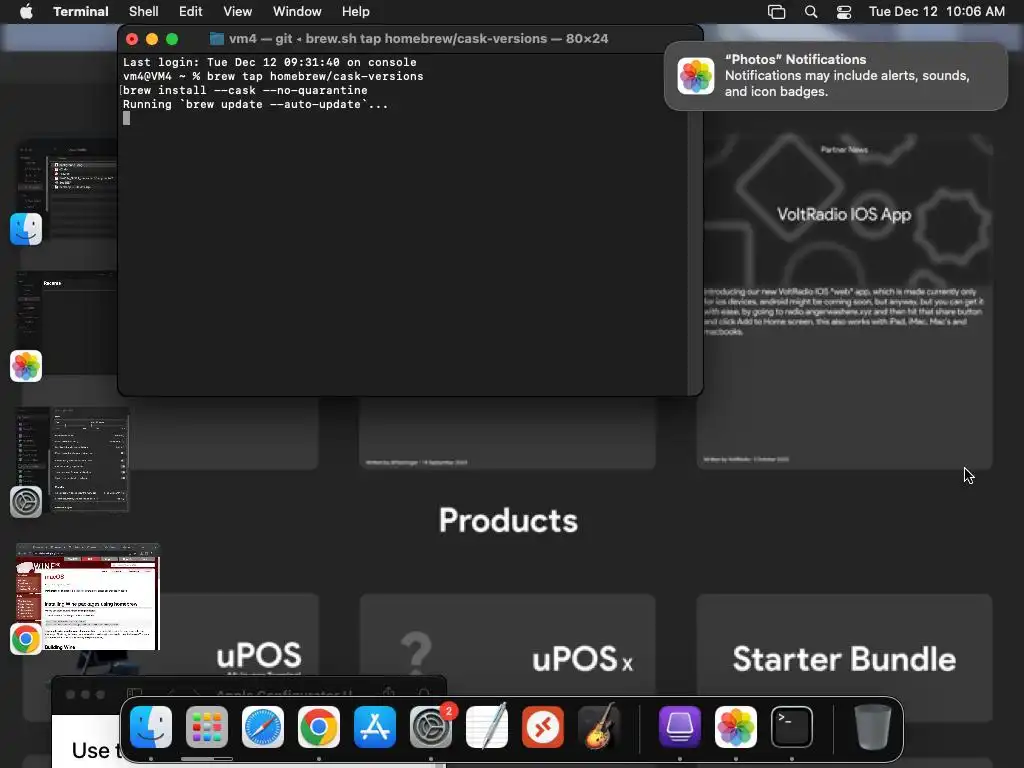Open the Trash in the Dock

click(x=872, y=727)
